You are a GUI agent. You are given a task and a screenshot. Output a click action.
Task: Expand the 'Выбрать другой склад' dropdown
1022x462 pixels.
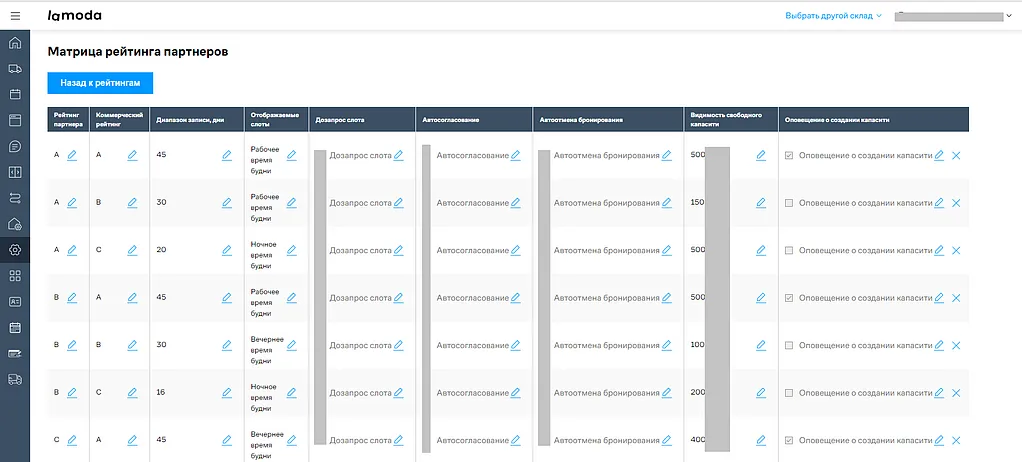(833, 16)
